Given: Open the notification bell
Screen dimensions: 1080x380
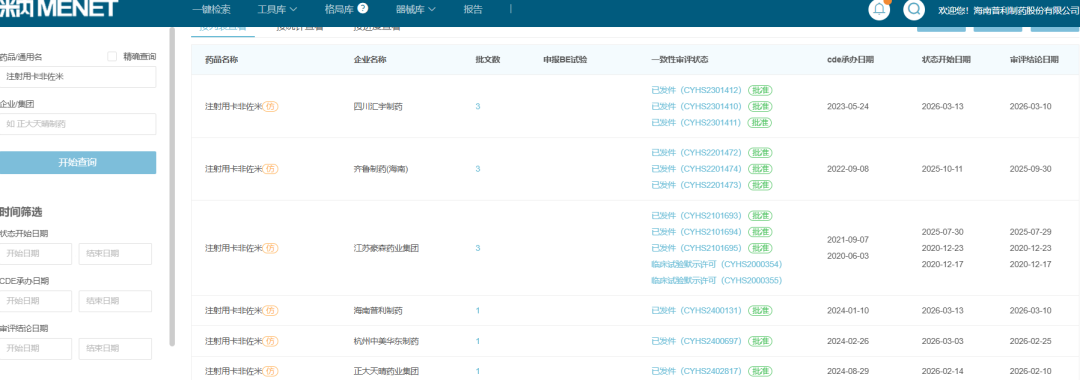Looking at the screenshot, I should (880, 10).
